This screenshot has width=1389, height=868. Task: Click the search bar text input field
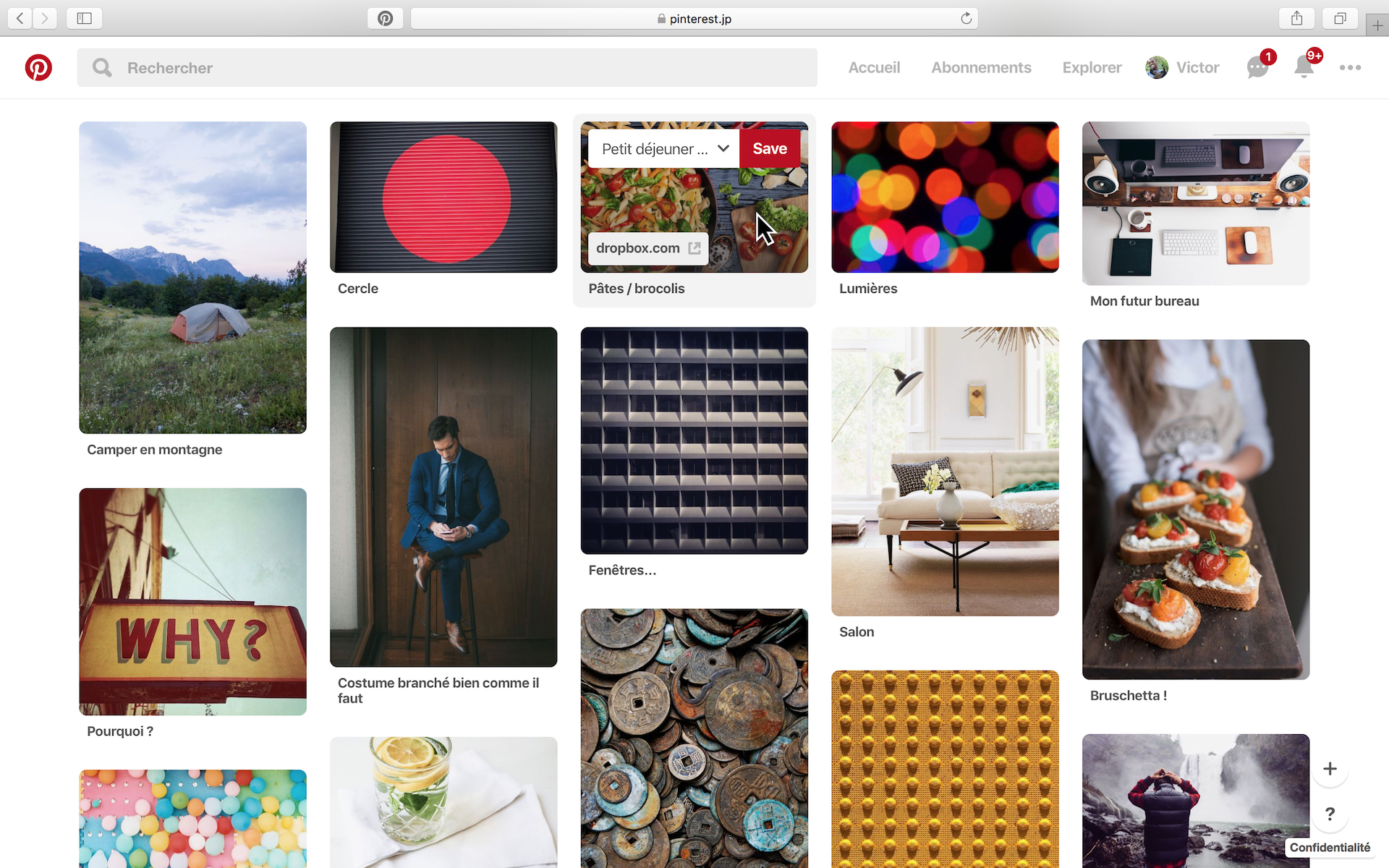449,66
